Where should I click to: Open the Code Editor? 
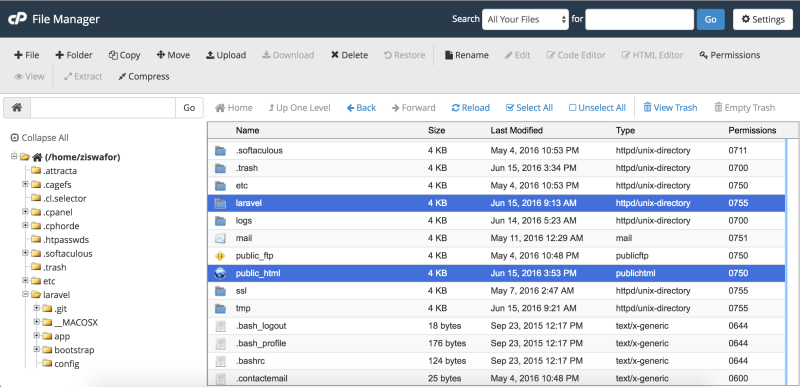point(576,55)
